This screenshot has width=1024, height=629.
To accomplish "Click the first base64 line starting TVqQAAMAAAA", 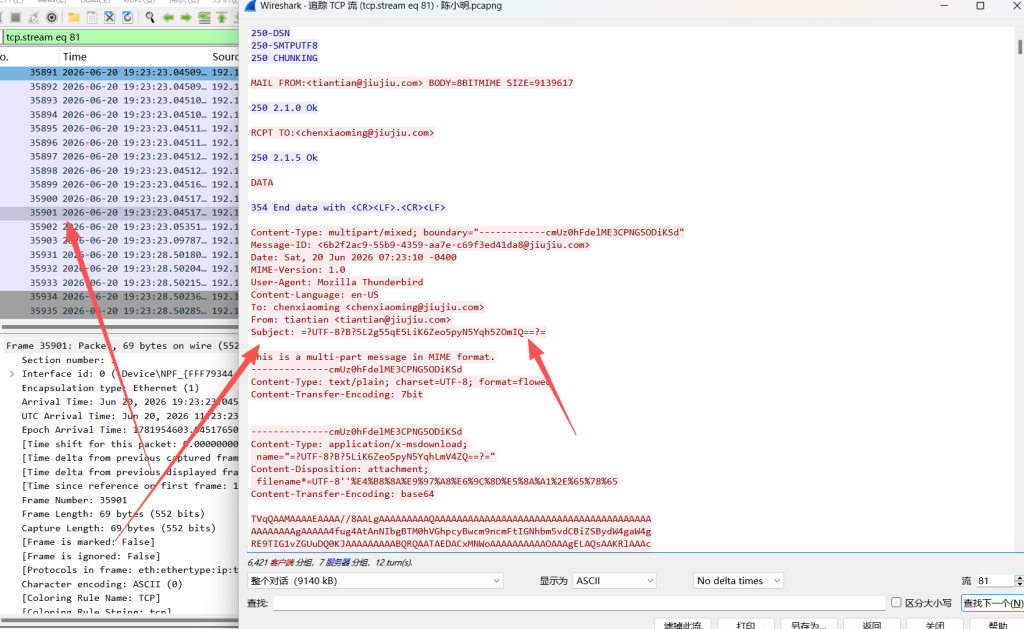I will pyautogui.click(x=451, y=519).
